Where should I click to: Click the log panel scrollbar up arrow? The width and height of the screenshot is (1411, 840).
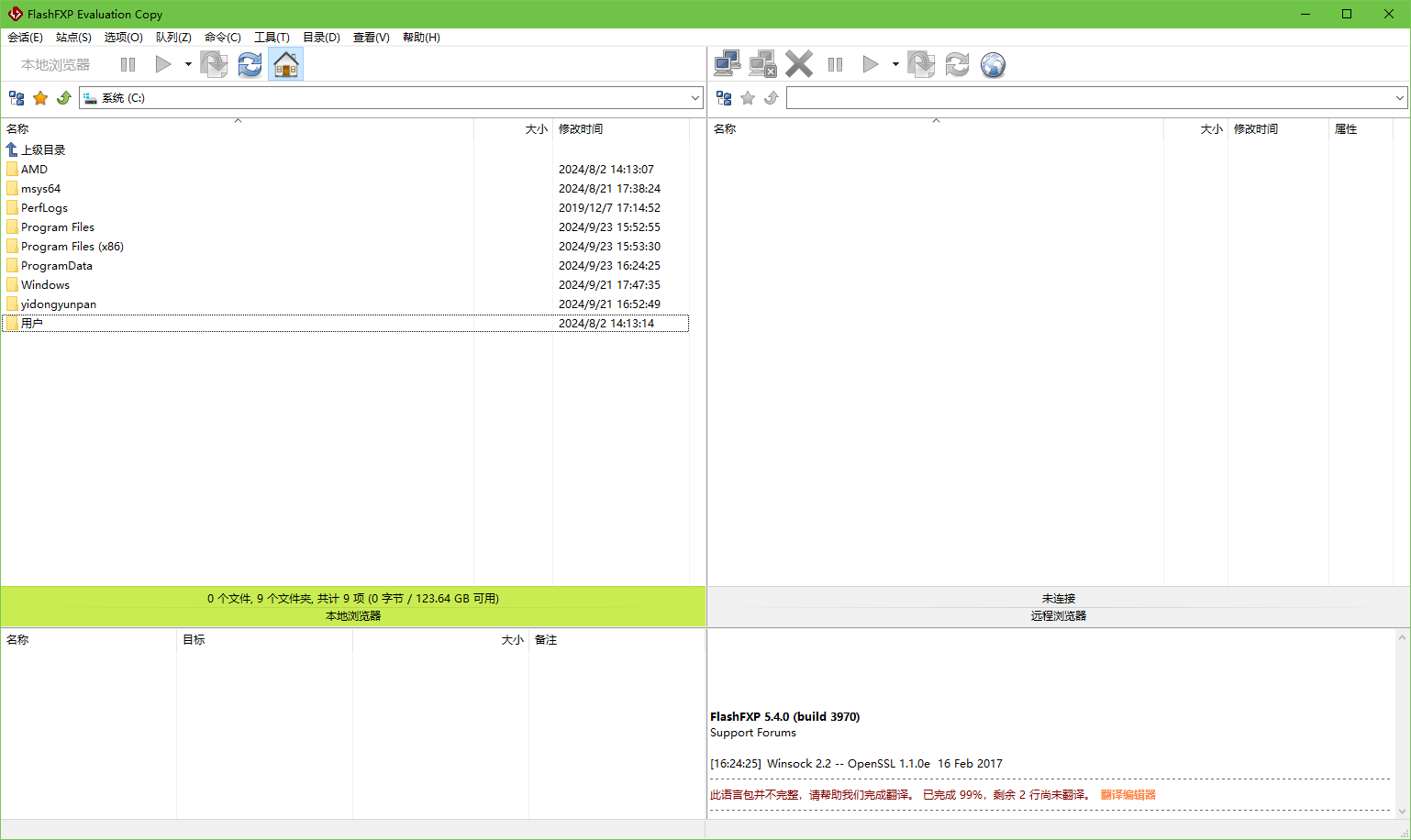click(x=1402, y=637)
